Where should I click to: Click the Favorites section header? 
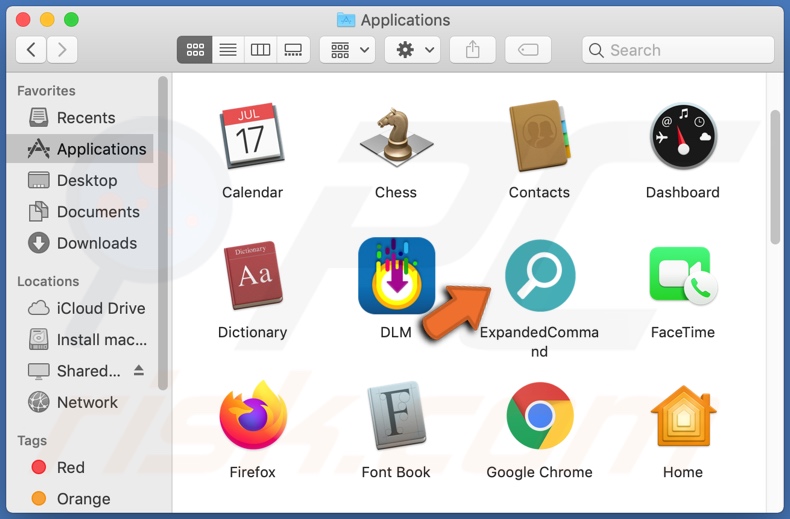(46, 91)
